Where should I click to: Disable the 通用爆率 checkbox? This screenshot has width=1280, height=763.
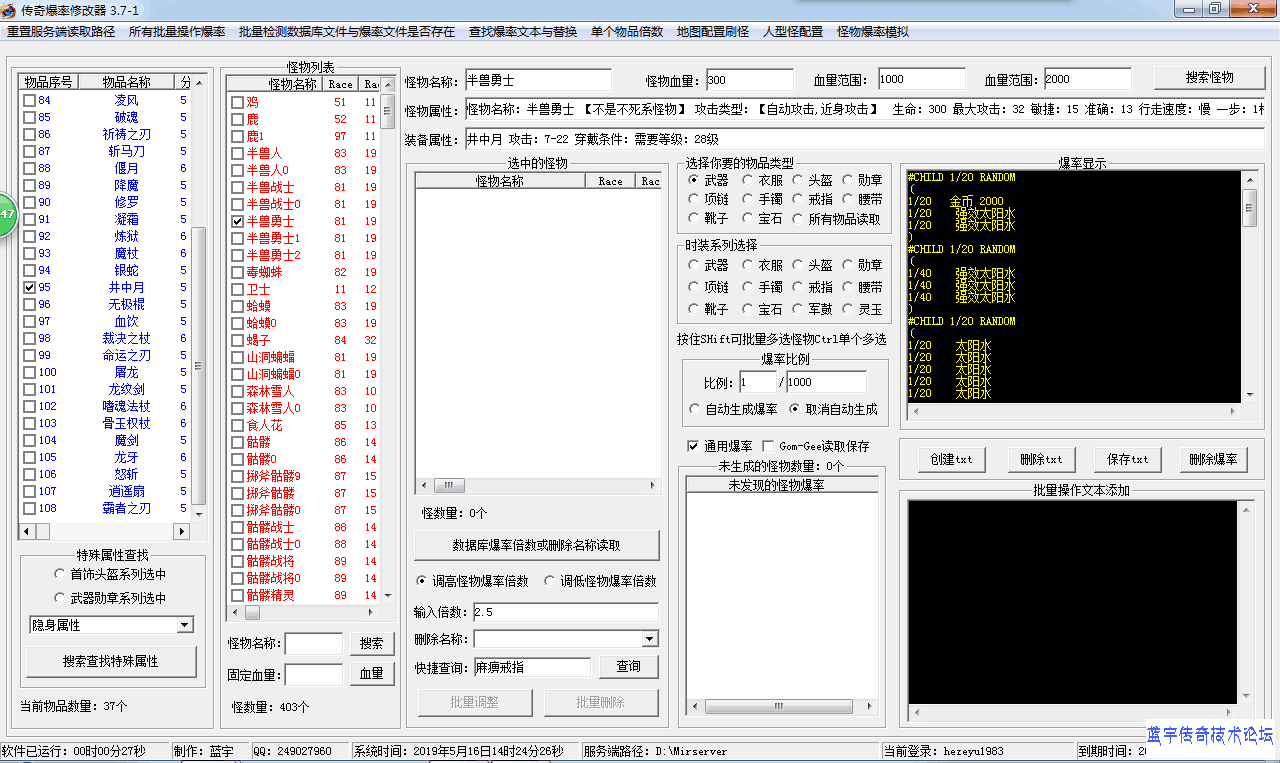coord(693,446)
